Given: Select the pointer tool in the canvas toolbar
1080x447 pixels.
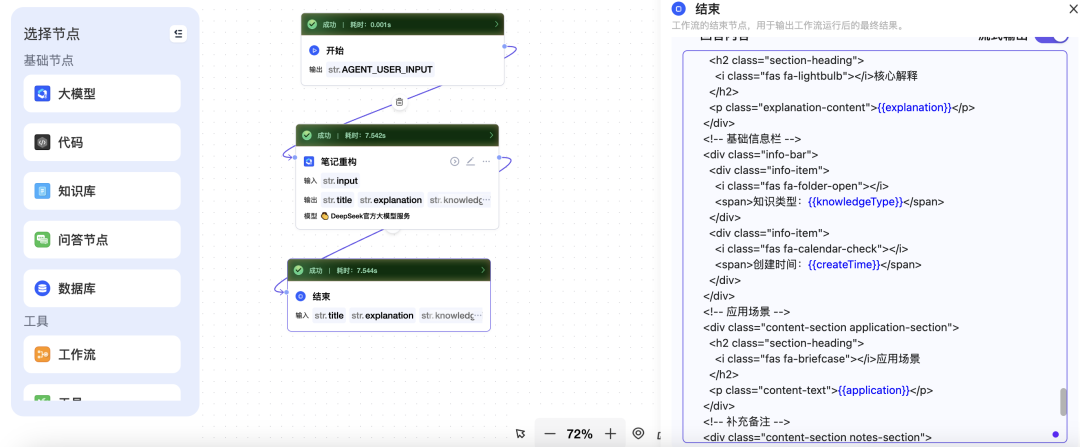Looking at the screenshot, I should coord(520,434).
